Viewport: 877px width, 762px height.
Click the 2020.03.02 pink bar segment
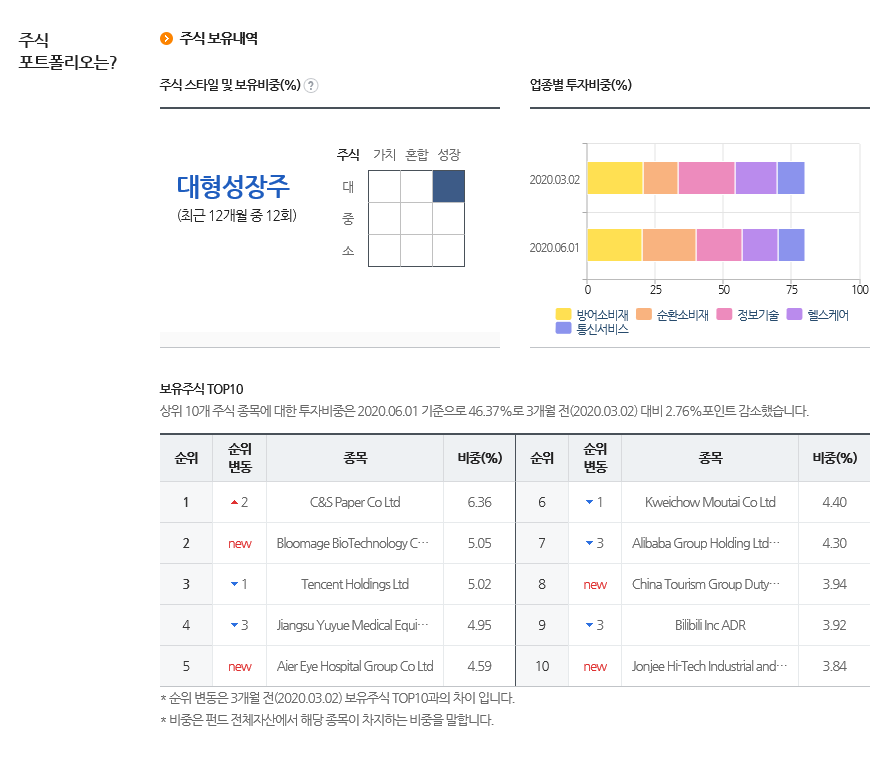click(706, 178)
